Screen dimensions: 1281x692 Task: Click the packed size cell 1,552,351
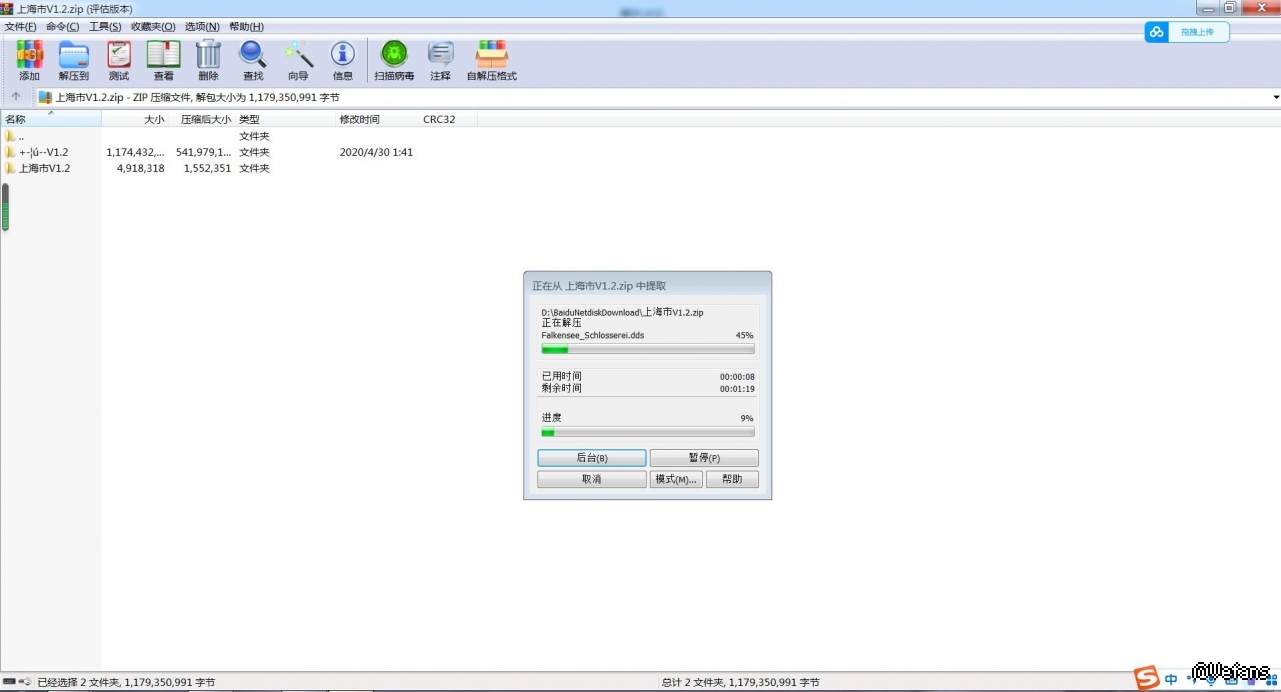pos(207,168)
